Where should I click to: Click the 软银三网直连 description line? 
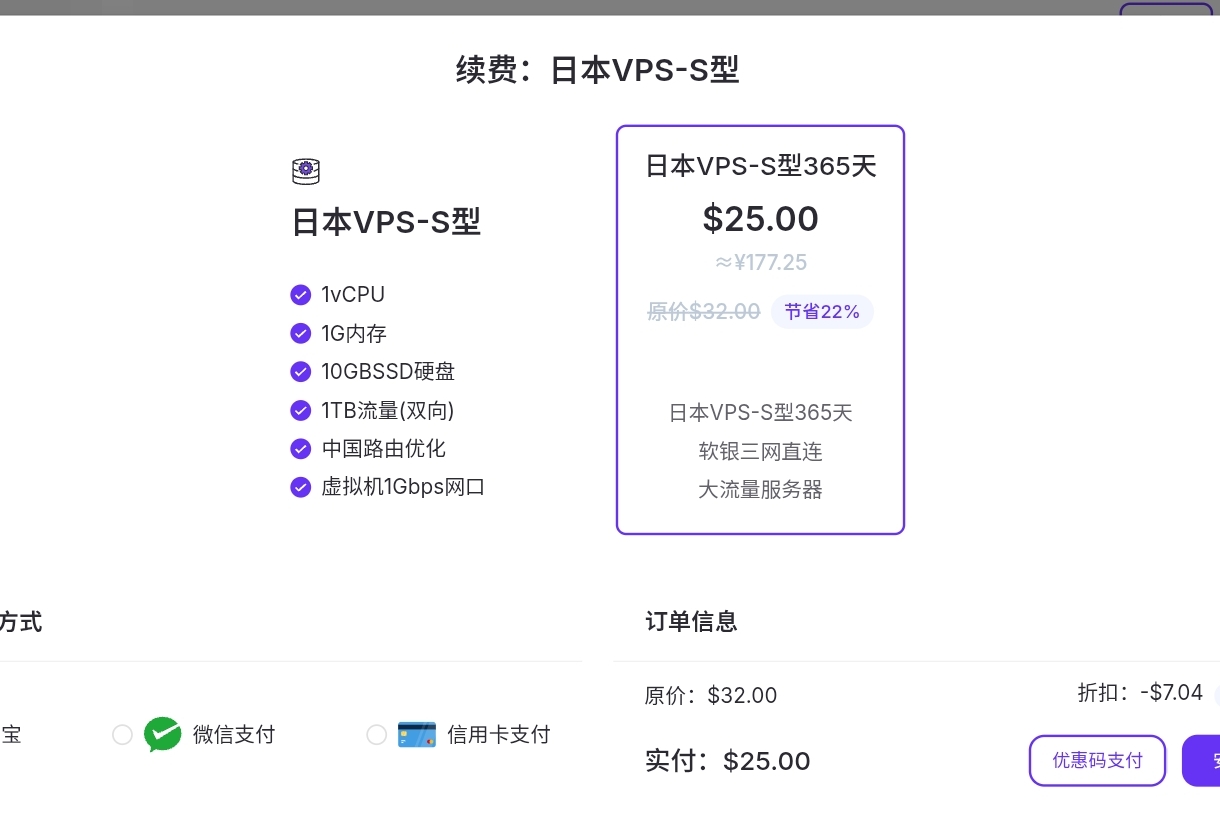coord(761,451)
